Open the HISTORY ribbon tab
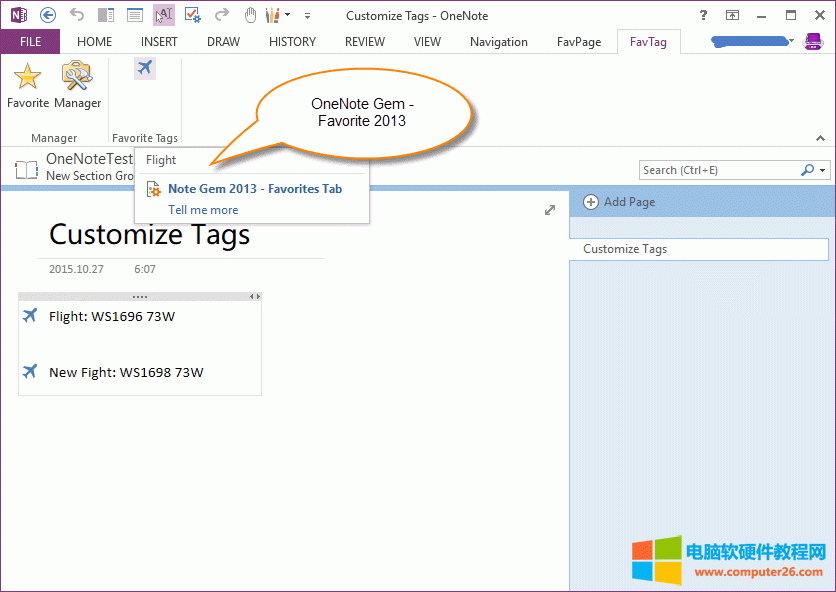The image size is (836, 592). [x=292, y=42]
